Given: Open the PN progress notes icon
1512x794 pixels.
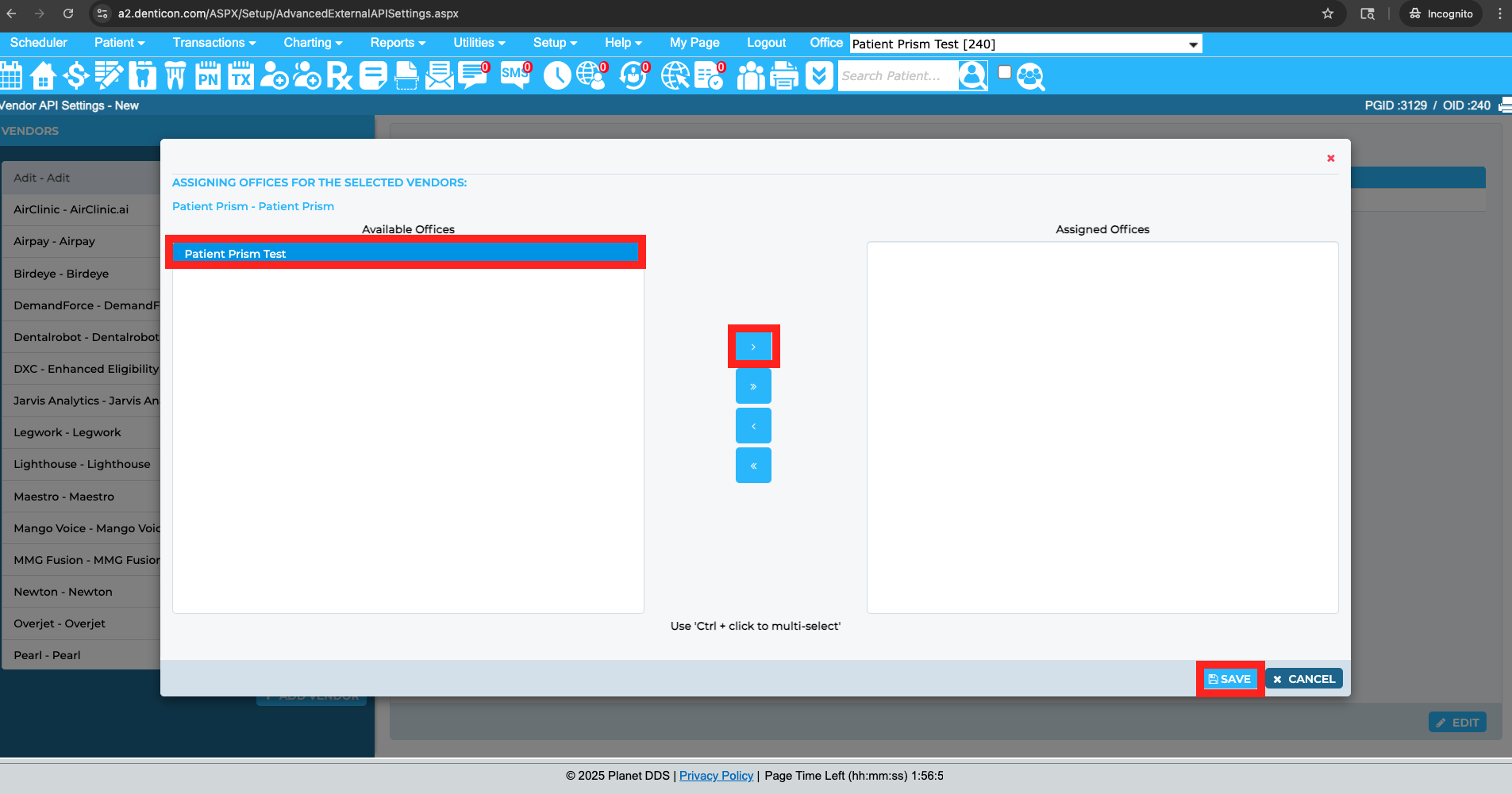Looking at the screenshot, I should [208, 76].
